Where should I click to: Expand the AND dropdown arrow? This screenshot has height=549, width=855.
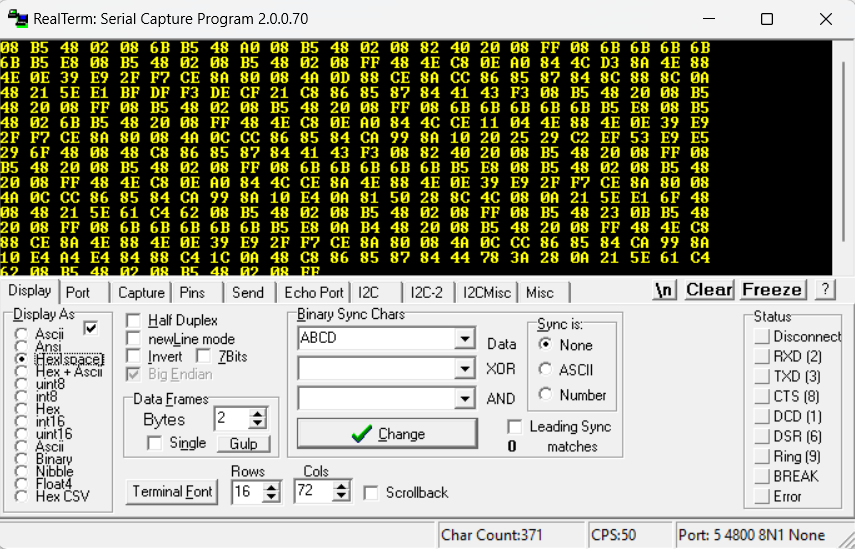coord(464,399)
